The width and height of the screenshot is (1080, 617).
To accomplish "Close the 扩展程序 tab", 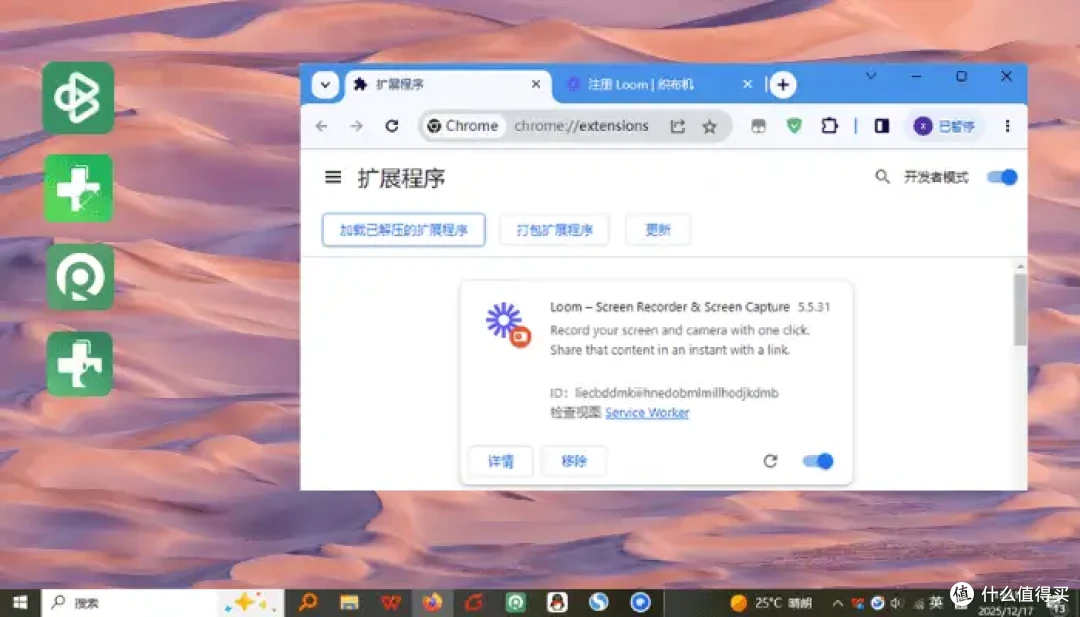I will click(x=536, y=84).
